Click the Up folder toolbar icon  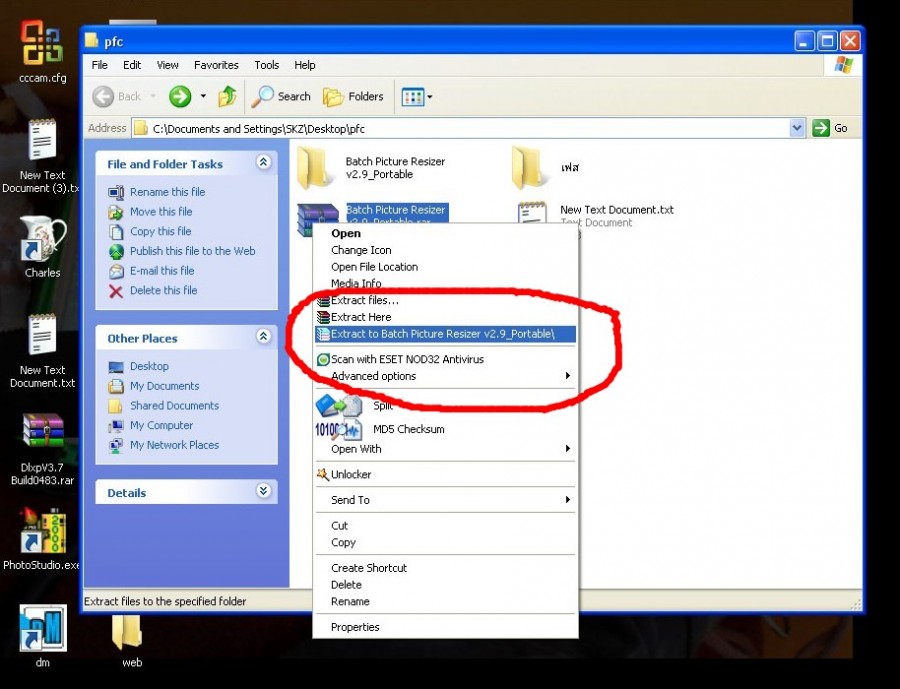click(227, 96)
